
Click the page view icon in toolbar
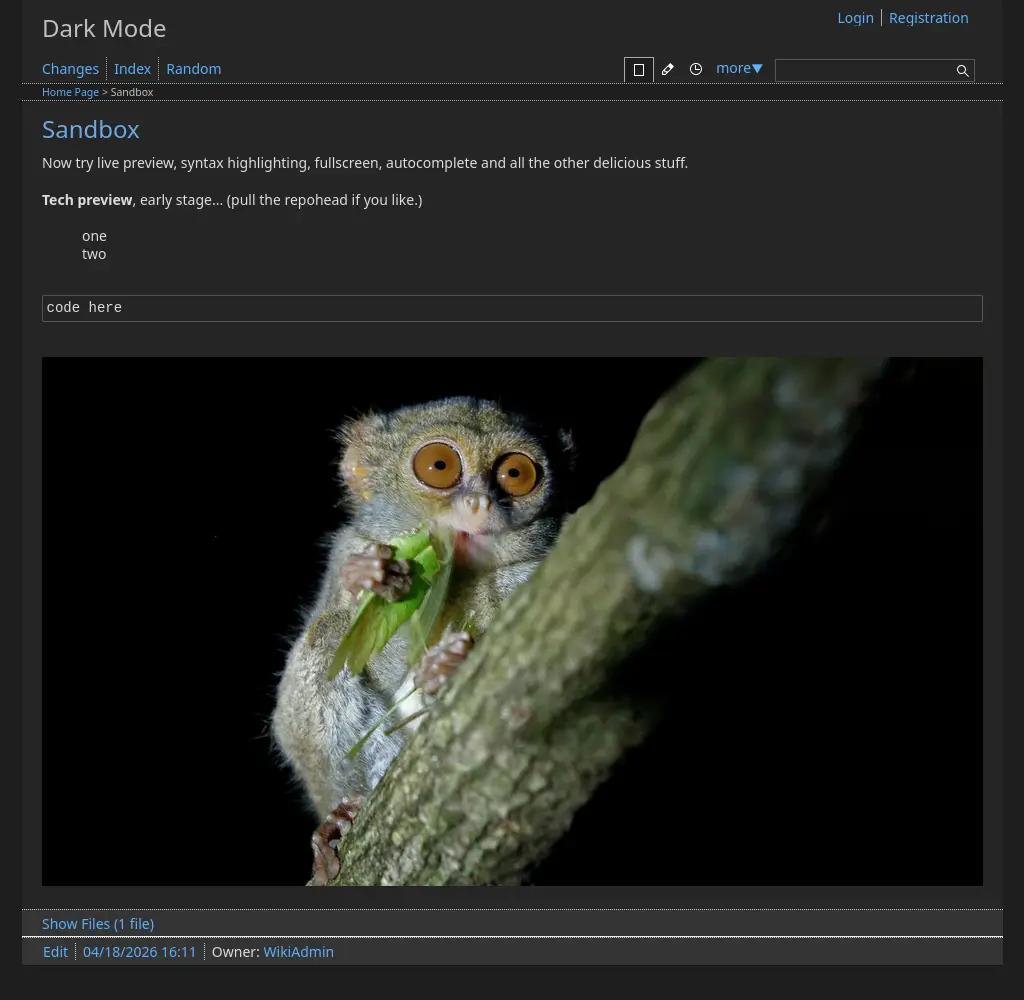coord(639,69)
